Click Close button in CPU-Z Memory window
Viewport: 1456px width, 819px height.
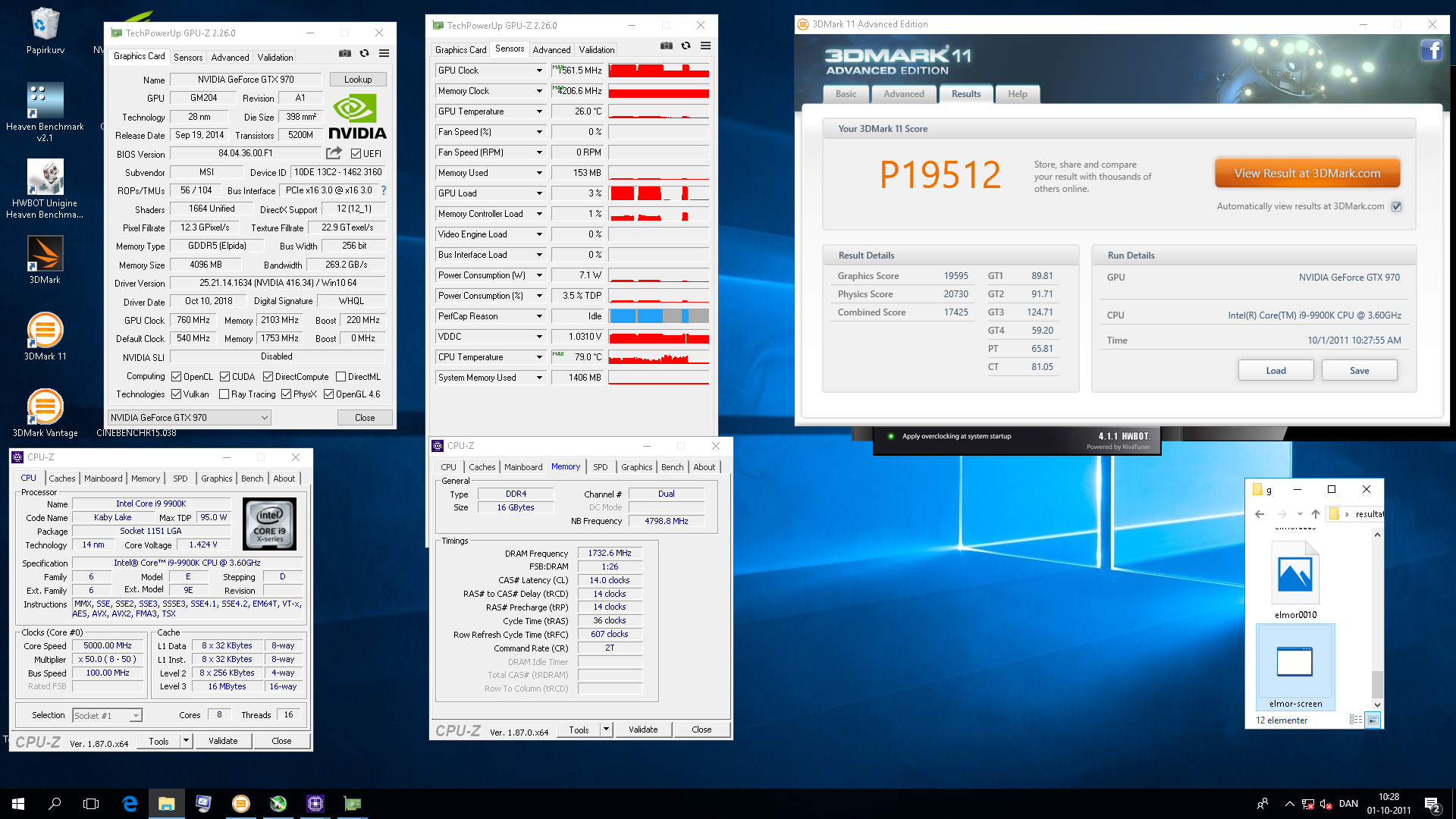click(701, 730)
